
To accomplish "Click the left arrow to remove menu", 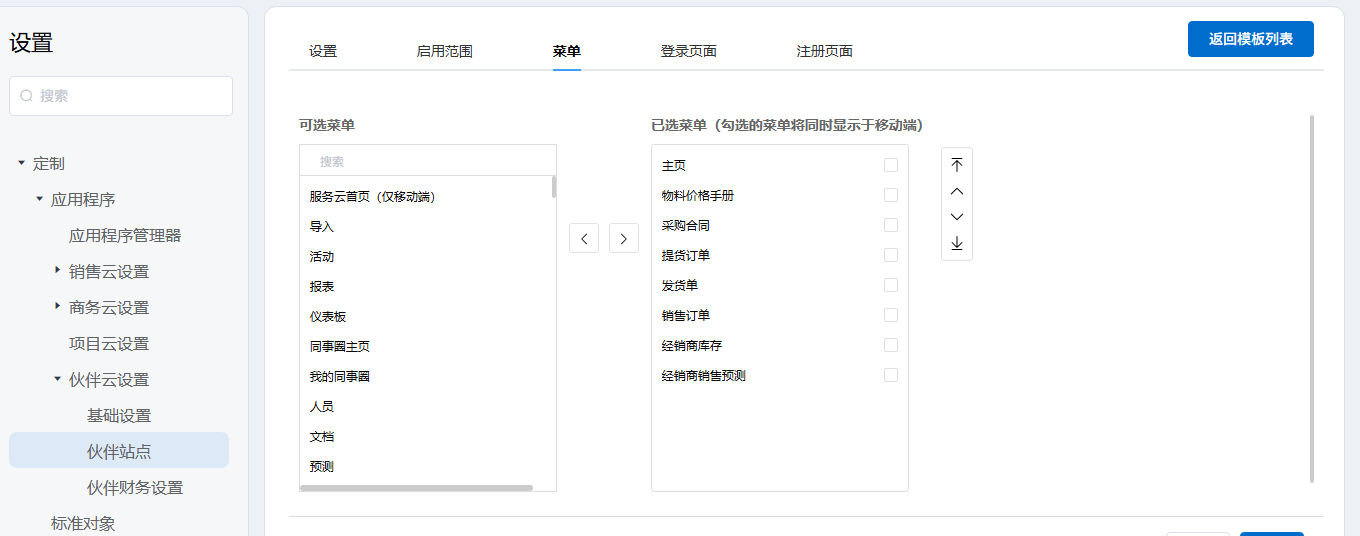I will coord(584,238).
